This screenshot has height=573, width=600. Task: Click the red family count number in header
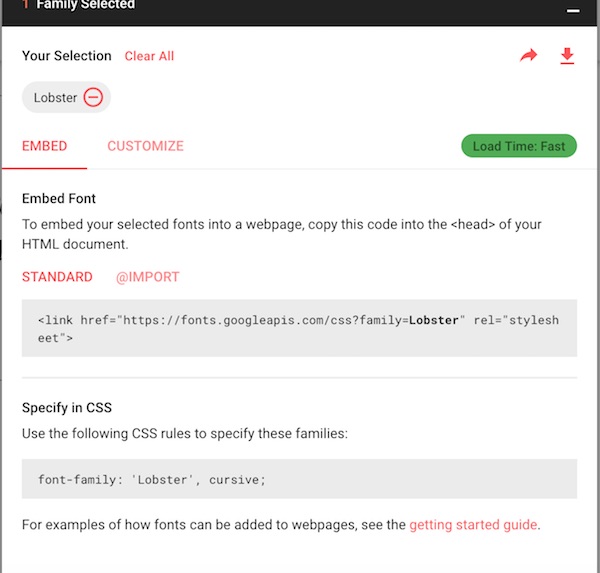(x=25, y=4)
